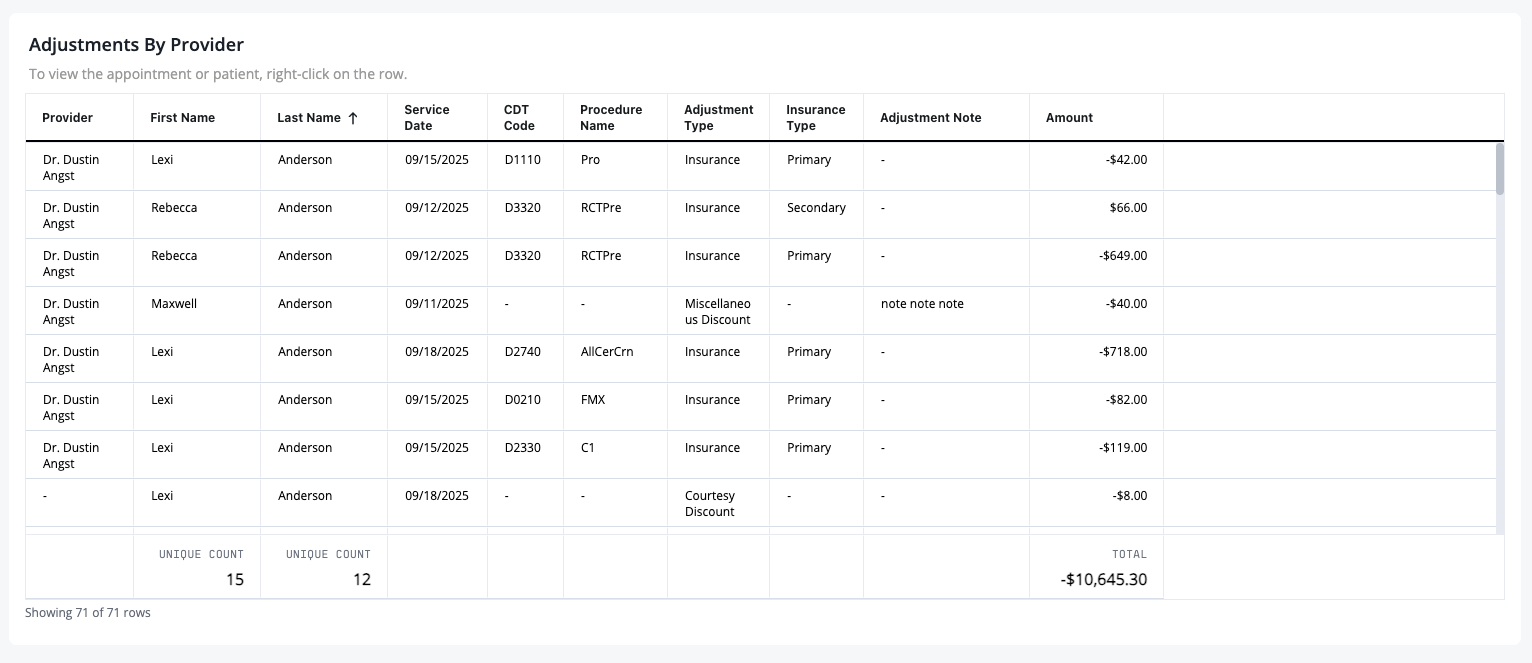1532x663 pixels.
Task: Sort table by Service Date header
Action: pos(437,118)
